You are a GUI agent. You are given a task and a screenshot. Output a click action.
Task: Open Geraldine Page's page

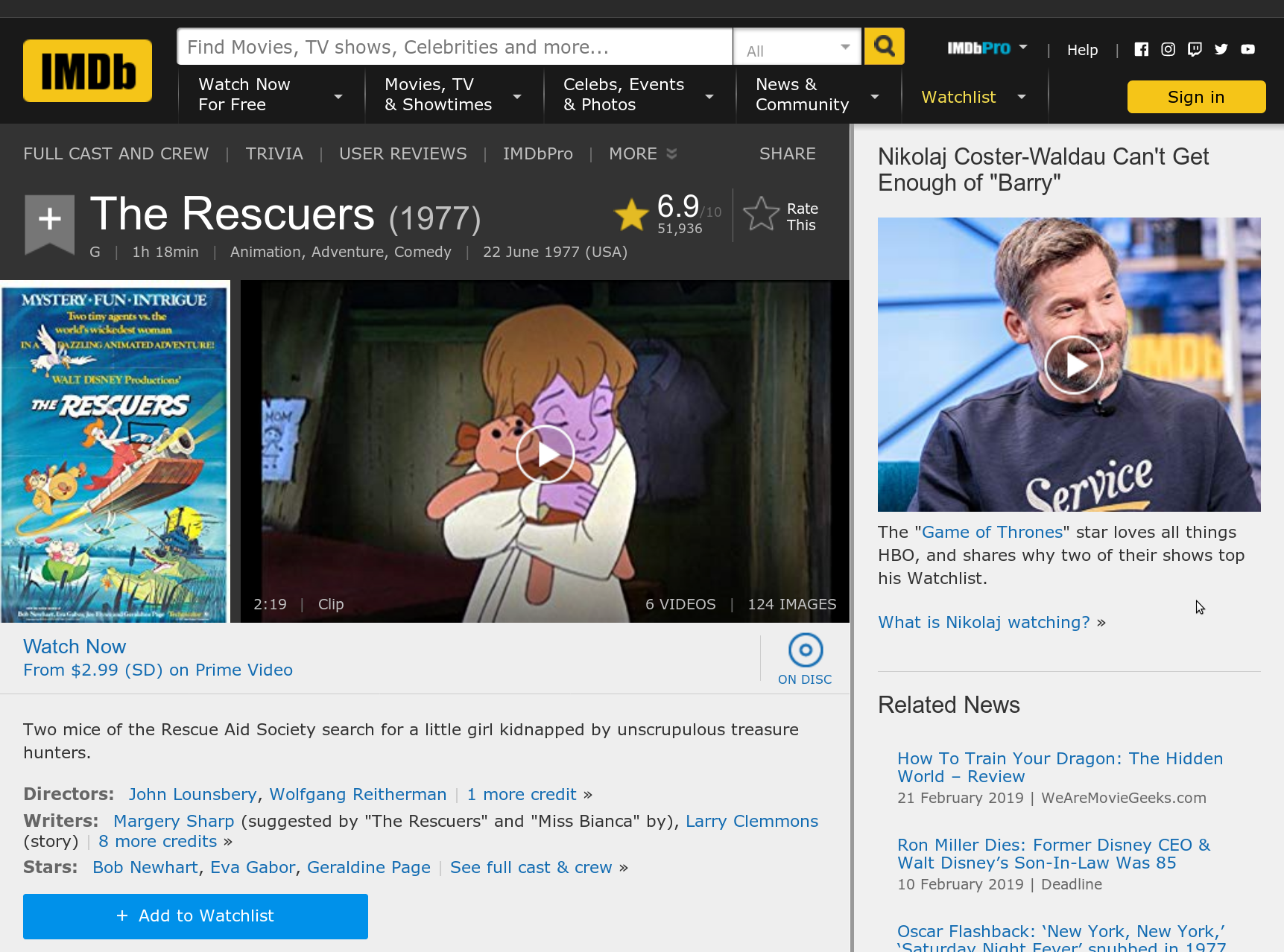369,867
